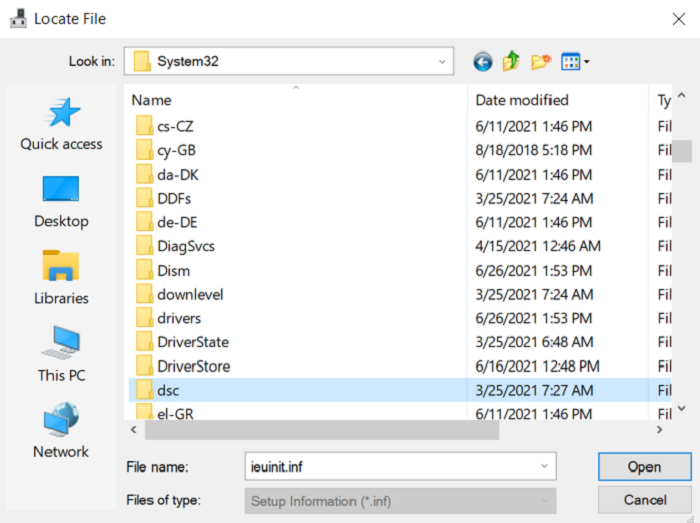Image resolution: width=700 pixels, height=523 pixels.
Task: Go up one folder level
Action: coord(512,62)
